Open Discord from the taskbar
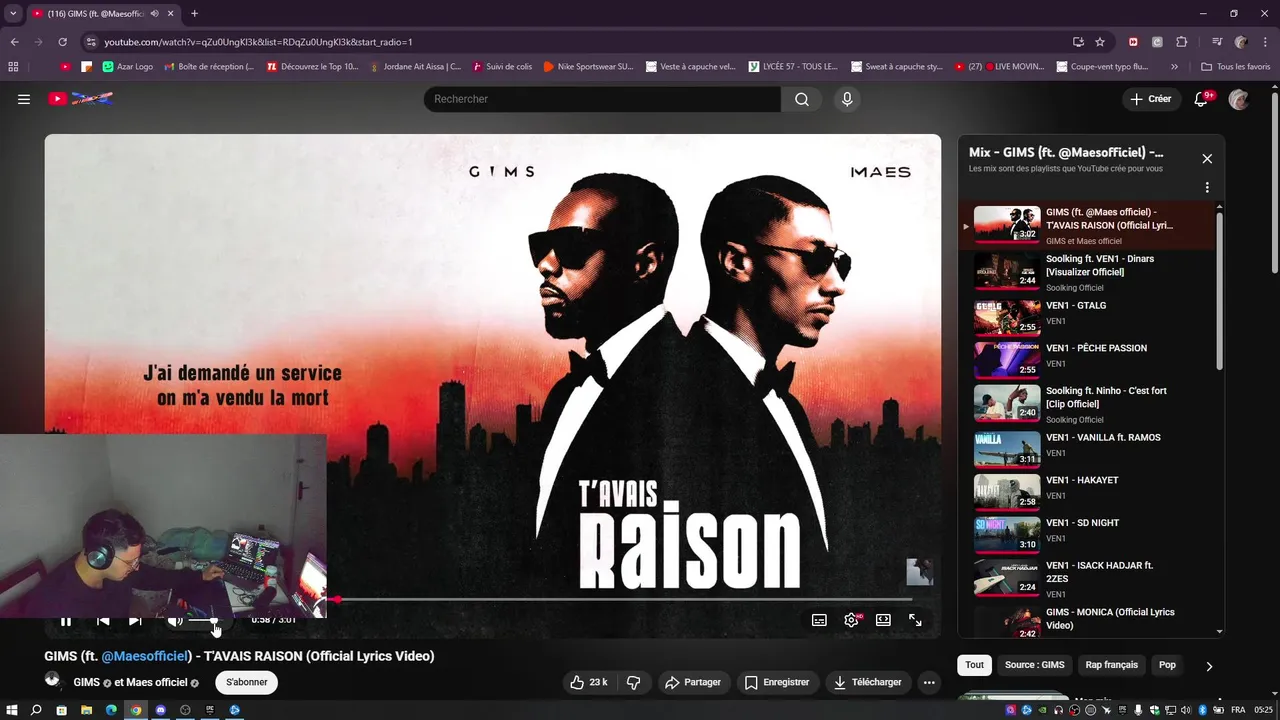This screenshot has width=1280, height=720. point(160,710)
